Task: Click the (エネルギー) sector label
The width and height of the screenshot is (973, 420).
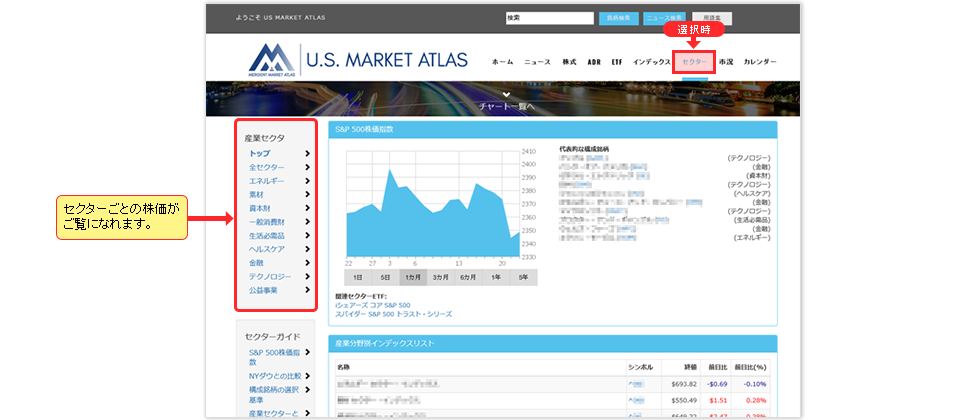Action: click(x=751, y=238)
